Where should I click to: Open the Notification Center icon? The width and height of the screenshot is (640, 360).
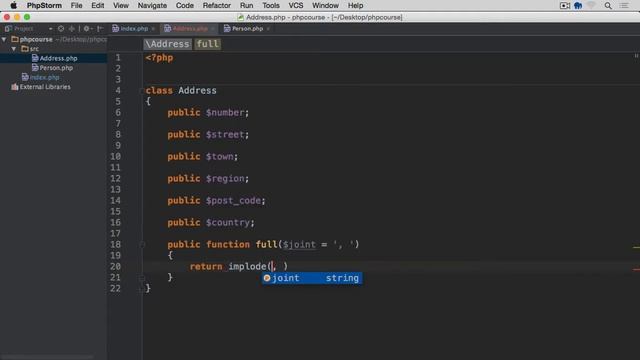[624, 6]
